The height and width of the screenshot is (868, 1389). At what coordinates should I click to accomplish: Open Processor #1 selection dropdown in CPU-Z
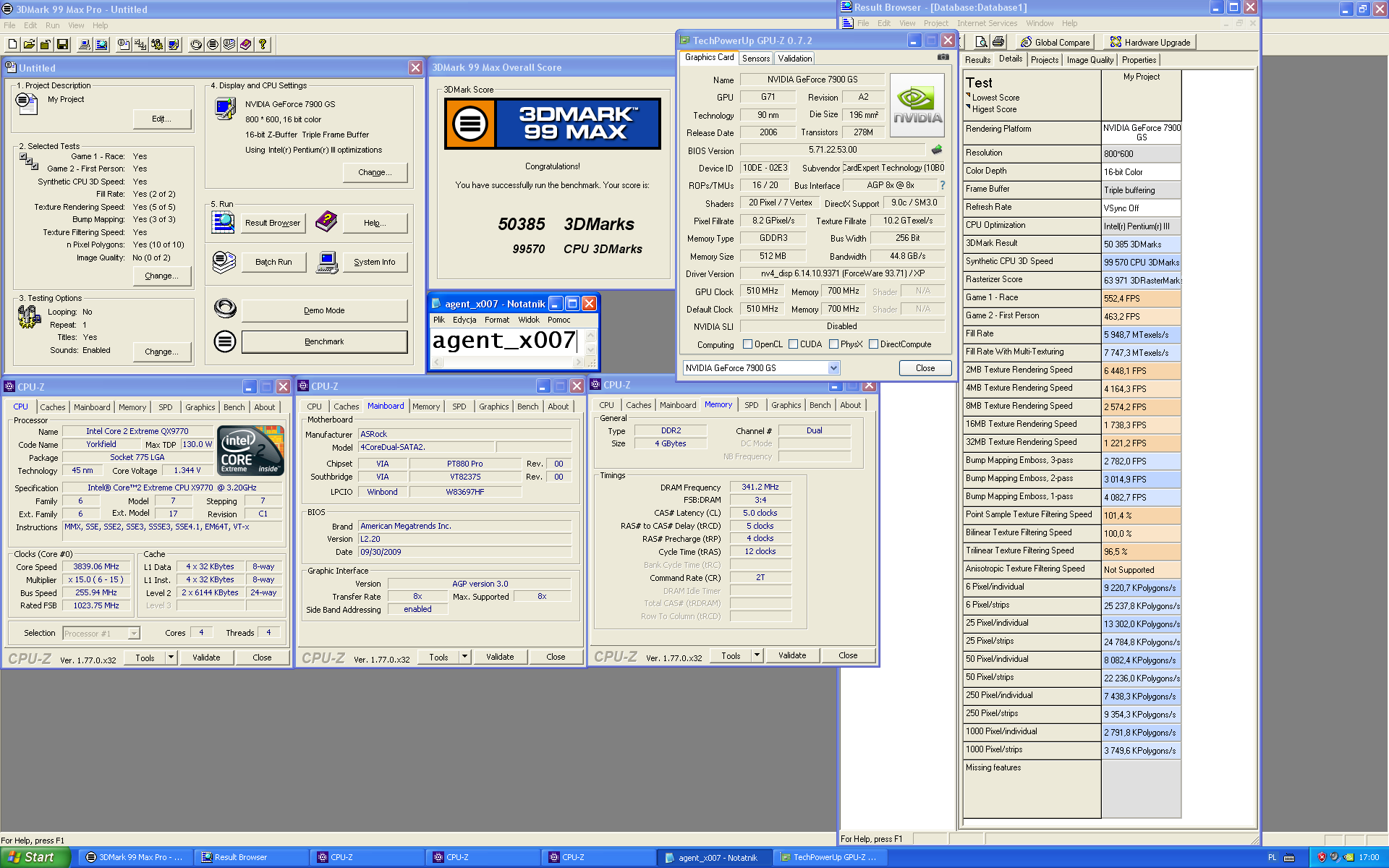tap(134, 634)
